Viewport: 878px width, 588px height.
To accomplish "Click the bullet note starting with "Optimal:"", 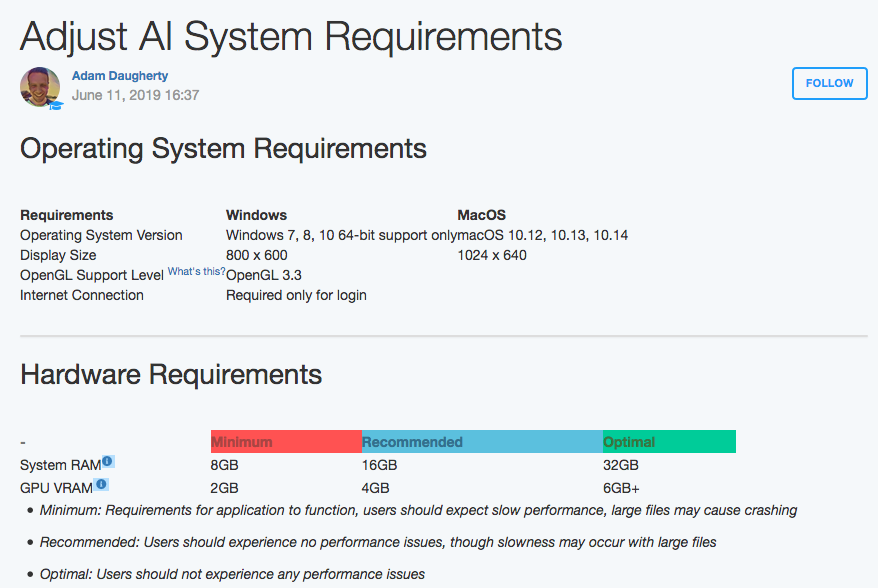I will (x=232, y=575).
